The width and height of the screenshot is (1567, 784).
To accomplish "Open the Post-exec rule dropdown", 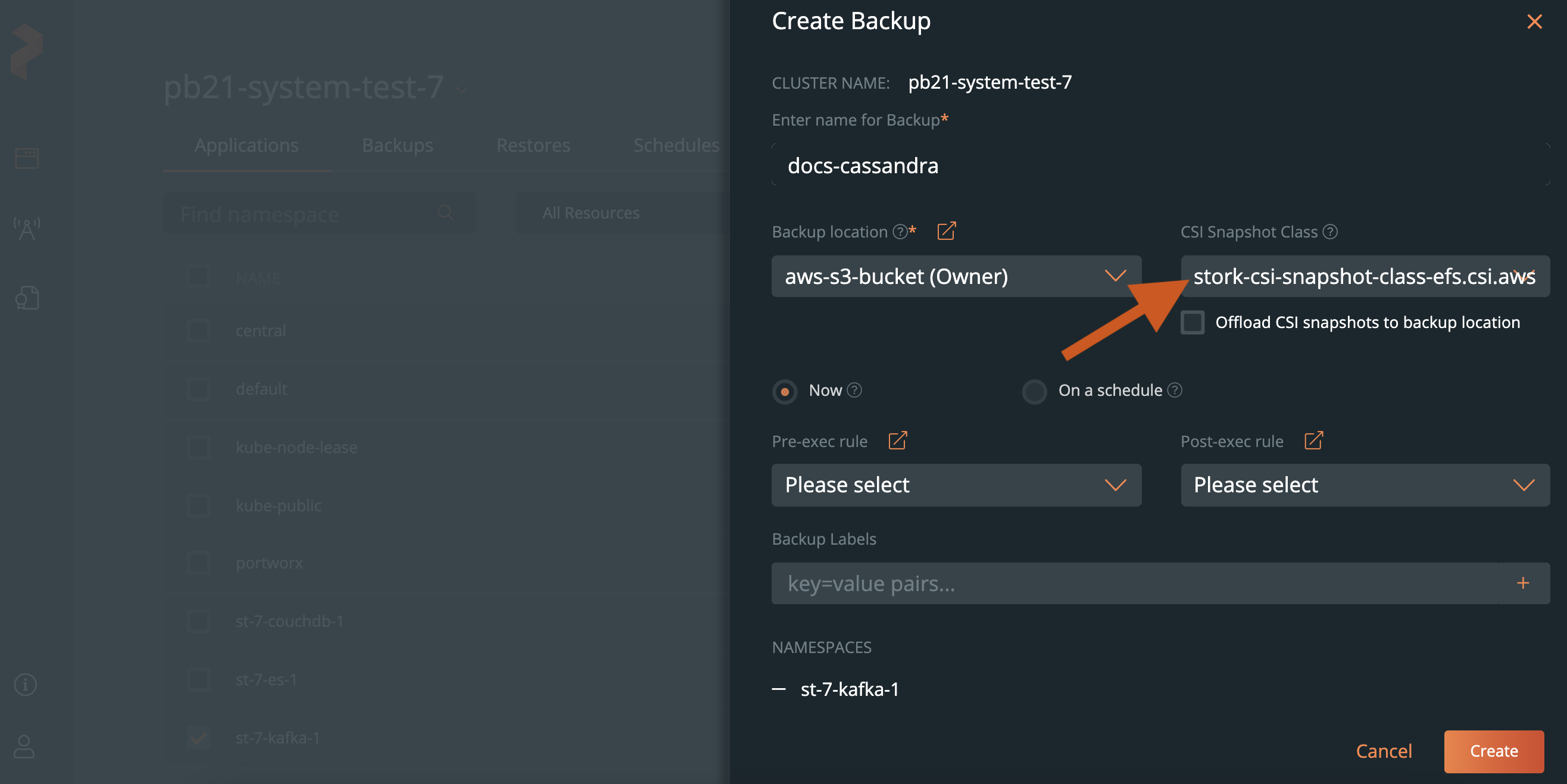I will (x=1365, y=485).
